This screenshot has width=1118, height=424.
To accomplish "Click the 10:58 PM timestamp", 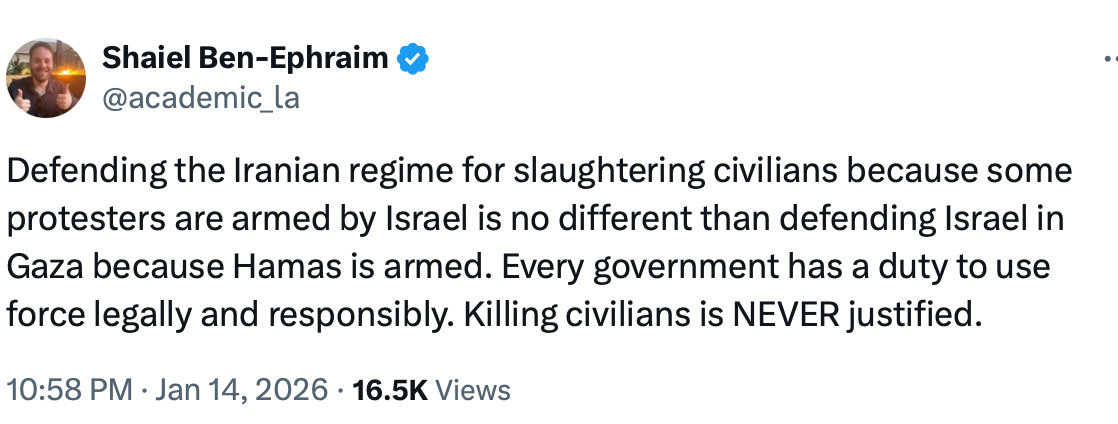I will (x=68, y=389).
